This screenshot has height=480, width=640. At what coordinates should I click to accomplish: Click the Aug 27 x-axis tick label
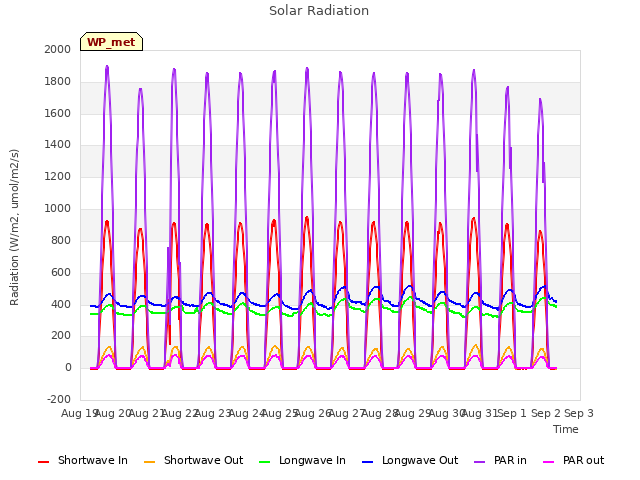point(346,413)
